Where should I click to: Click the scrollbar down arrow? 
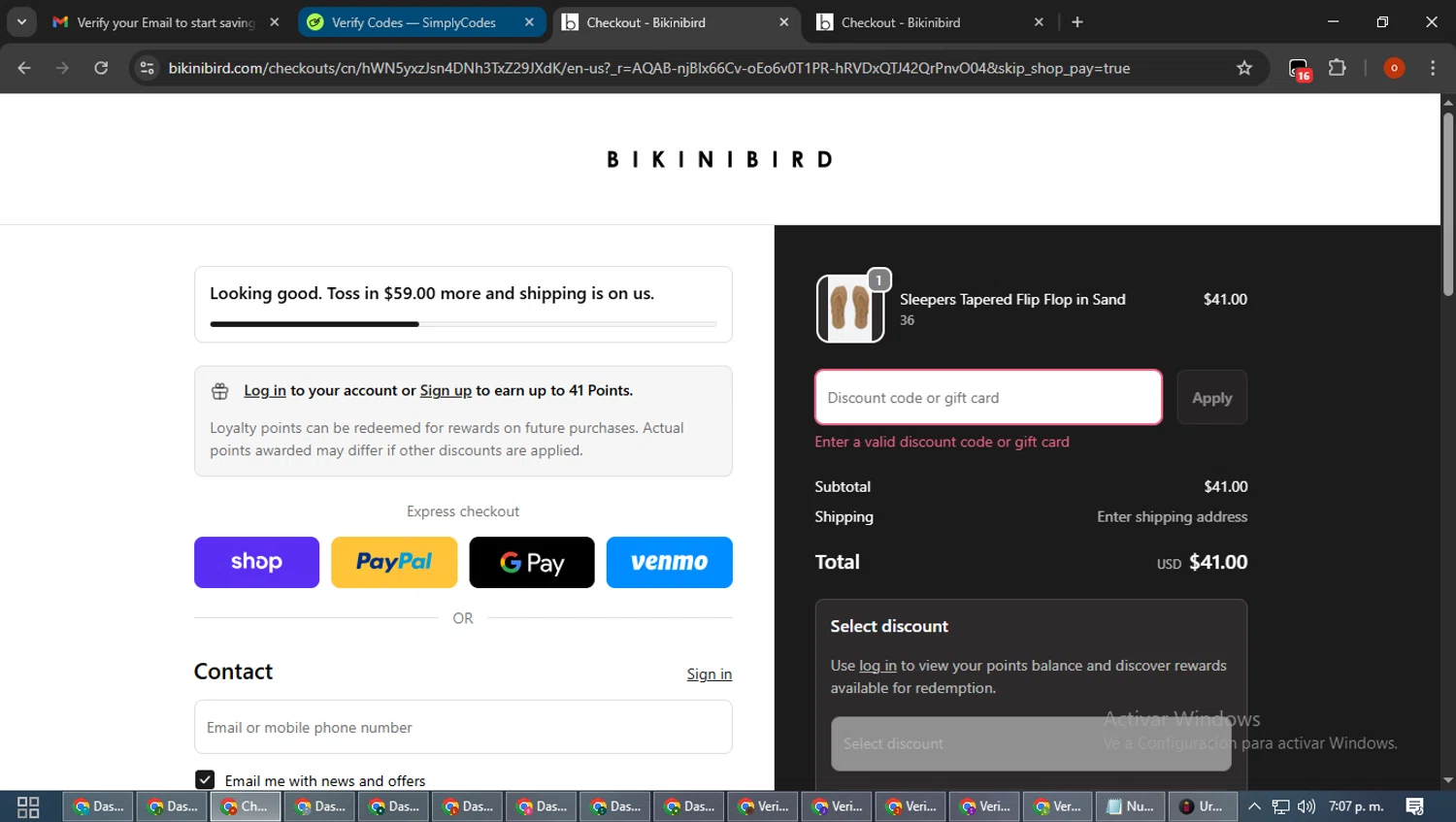(x=1448, y=780)
